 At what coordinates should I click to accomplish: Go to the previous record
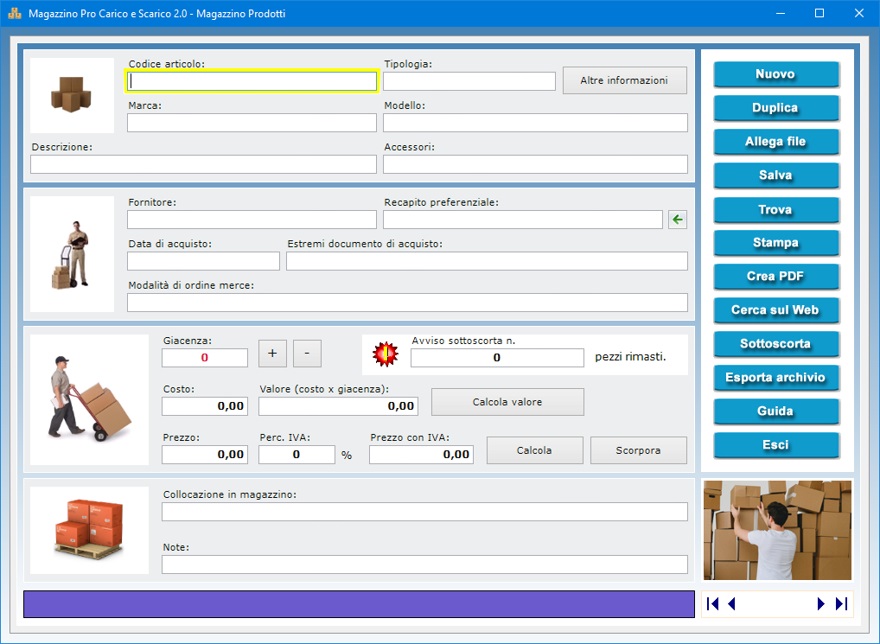click(x=731, y=604)
